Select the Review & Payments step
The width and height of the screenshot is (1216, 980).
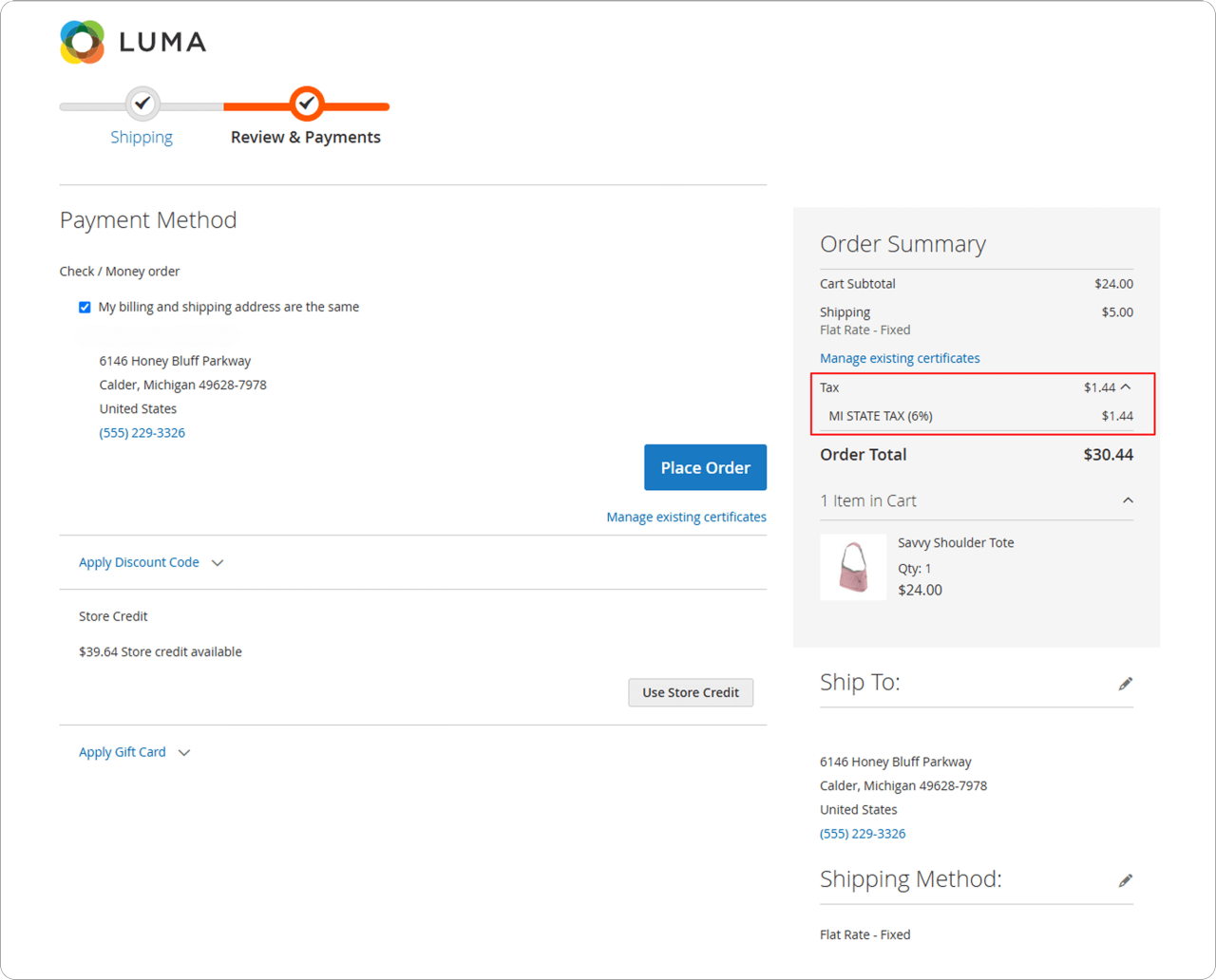(306, 137)
